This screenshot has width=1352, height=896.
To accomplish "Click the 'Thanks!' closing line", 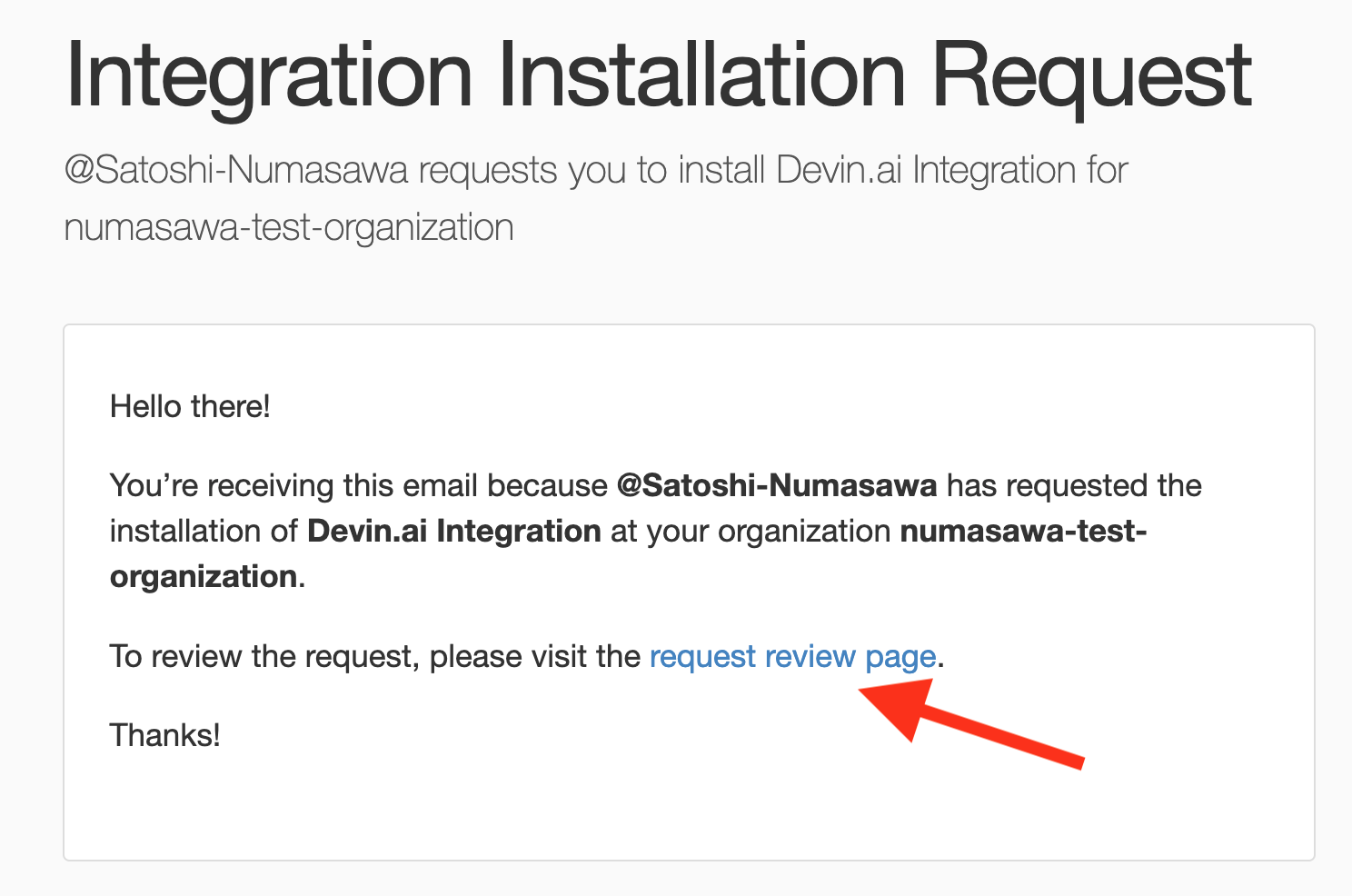I will [165, 735].
